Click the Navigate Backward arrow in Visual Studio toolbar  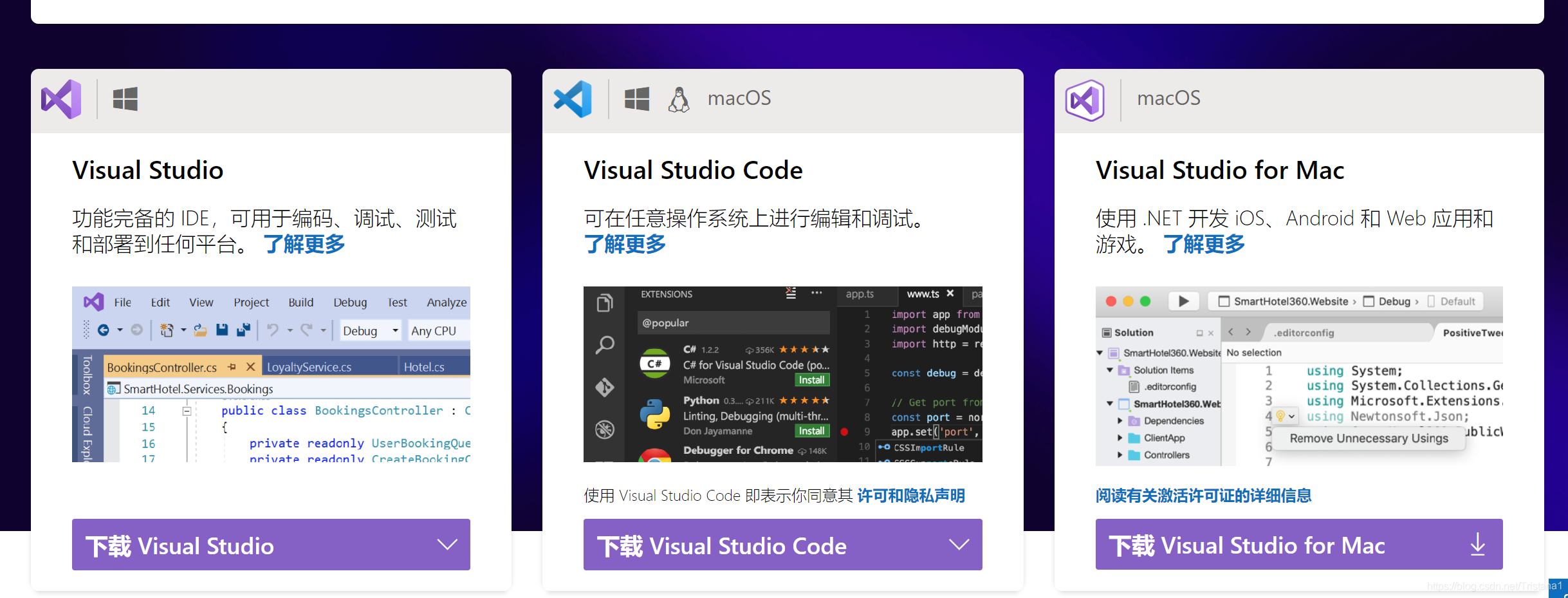(x=103, y=330)
